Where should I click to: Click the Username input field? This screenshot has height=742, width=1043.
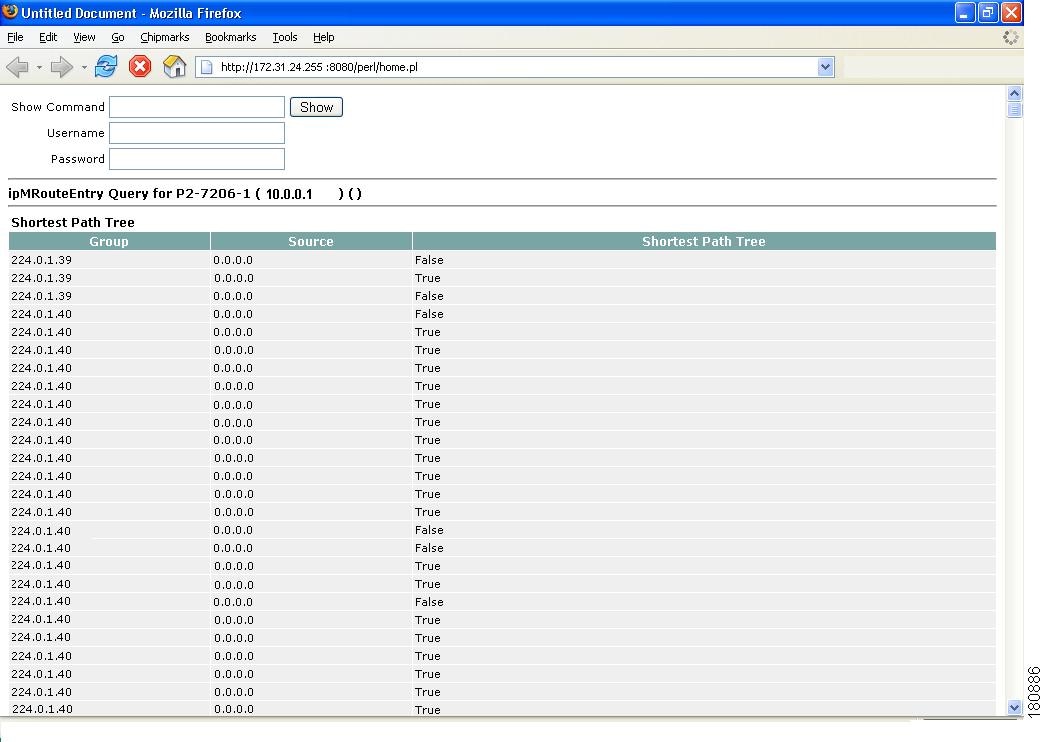196,132
